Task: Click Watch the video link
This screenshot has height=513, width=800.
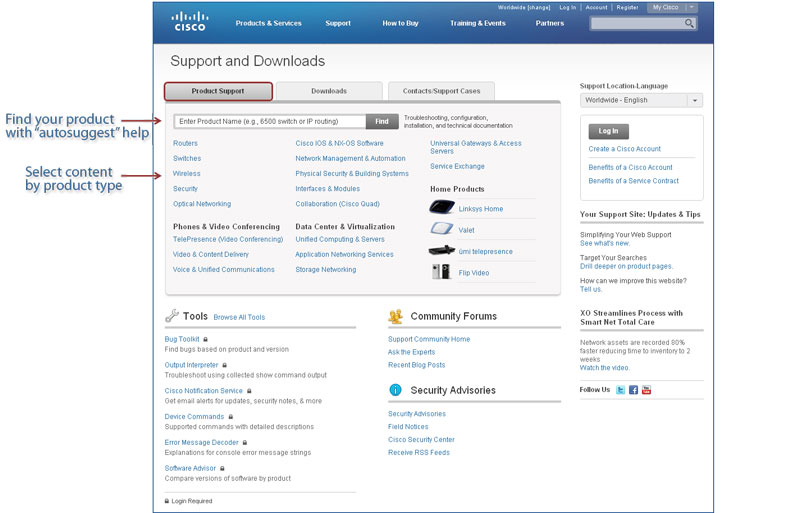Action: click(605, 368)
